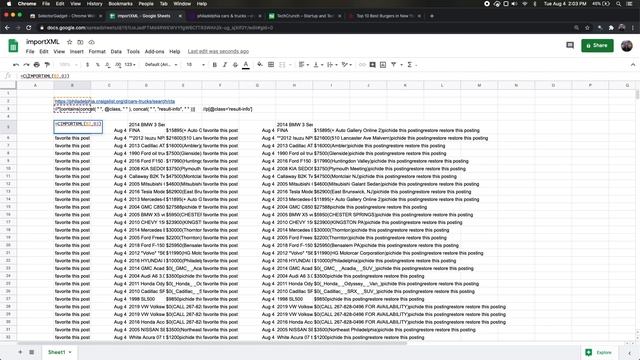
Task: Click the insert link icon
Action: pyautogui.click(x=362, y=64)
